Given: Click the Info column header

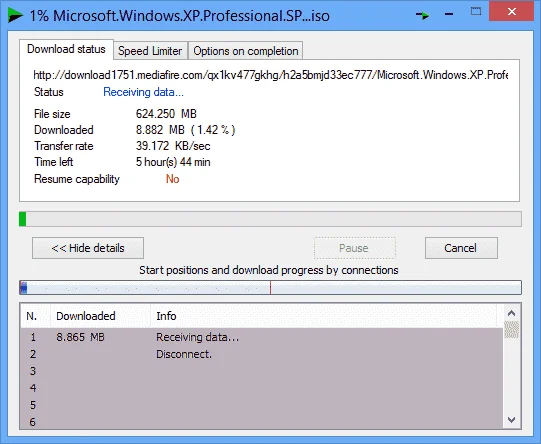Looking at the screenshot, I should click(x=324, y=316).
